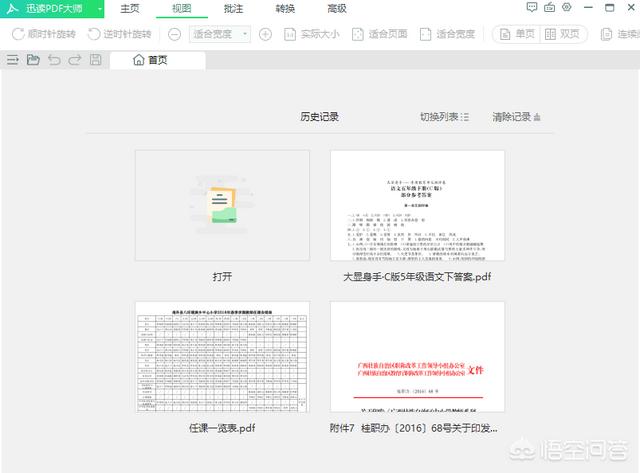Image resolution: width=640 pixels, height=473 pixels.
Task: Click the rotate counterclockwise icon (逆时针旋转)
Action: [94, 34]
